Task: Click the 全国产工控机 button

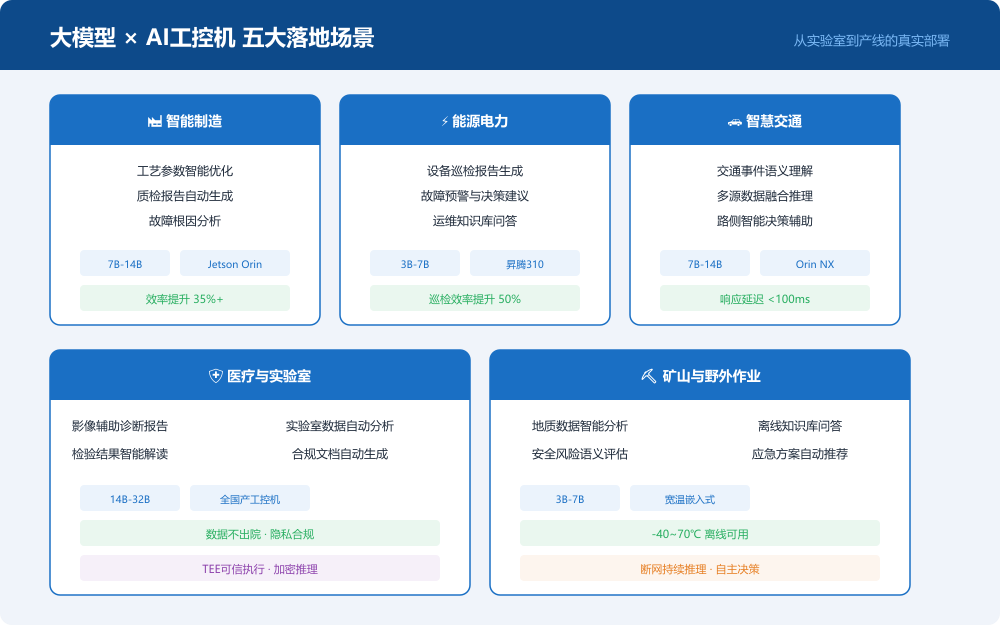Action: [250, 498]
